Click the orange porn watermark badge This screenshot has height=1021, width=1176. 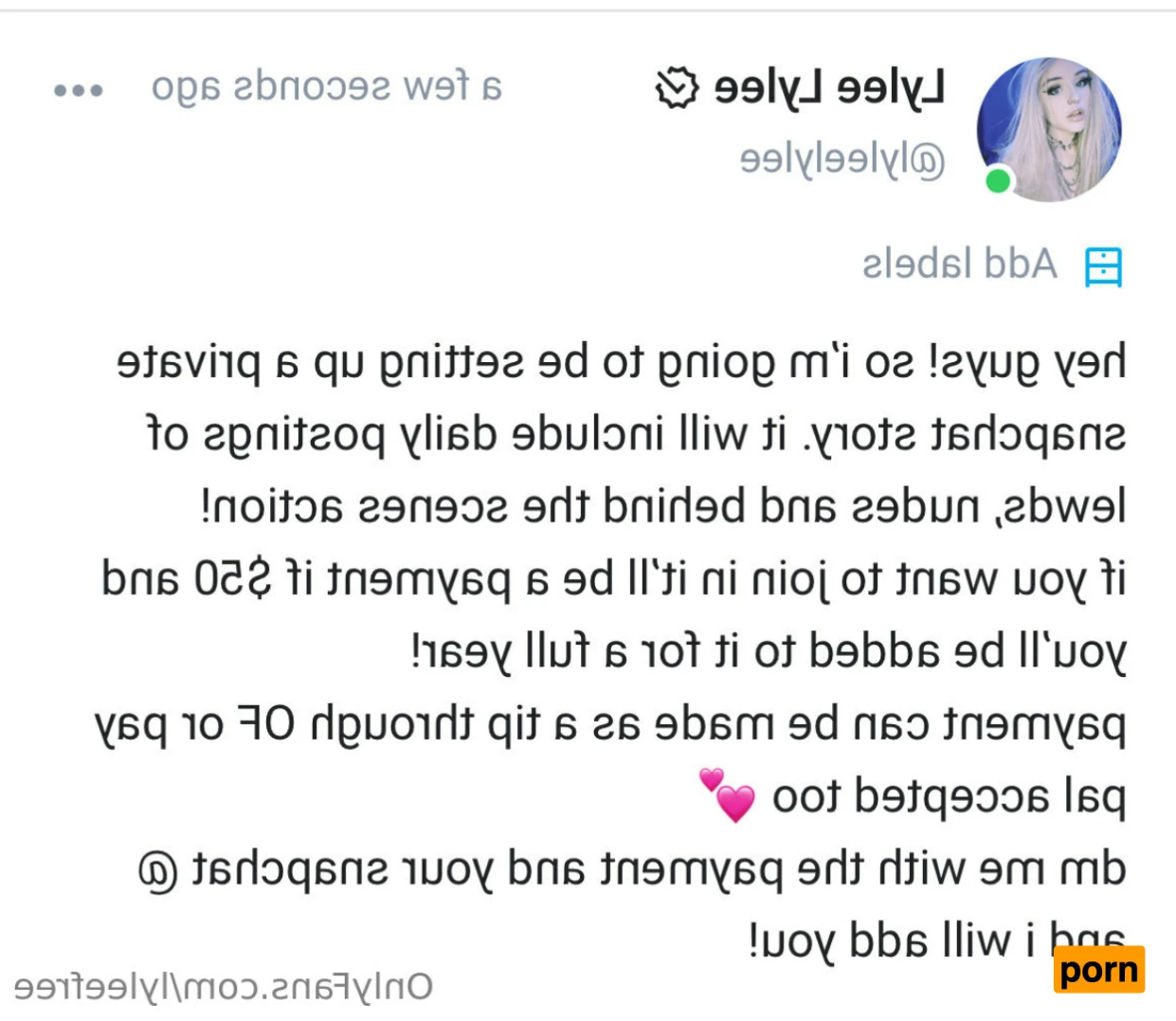pos(1099,970)
